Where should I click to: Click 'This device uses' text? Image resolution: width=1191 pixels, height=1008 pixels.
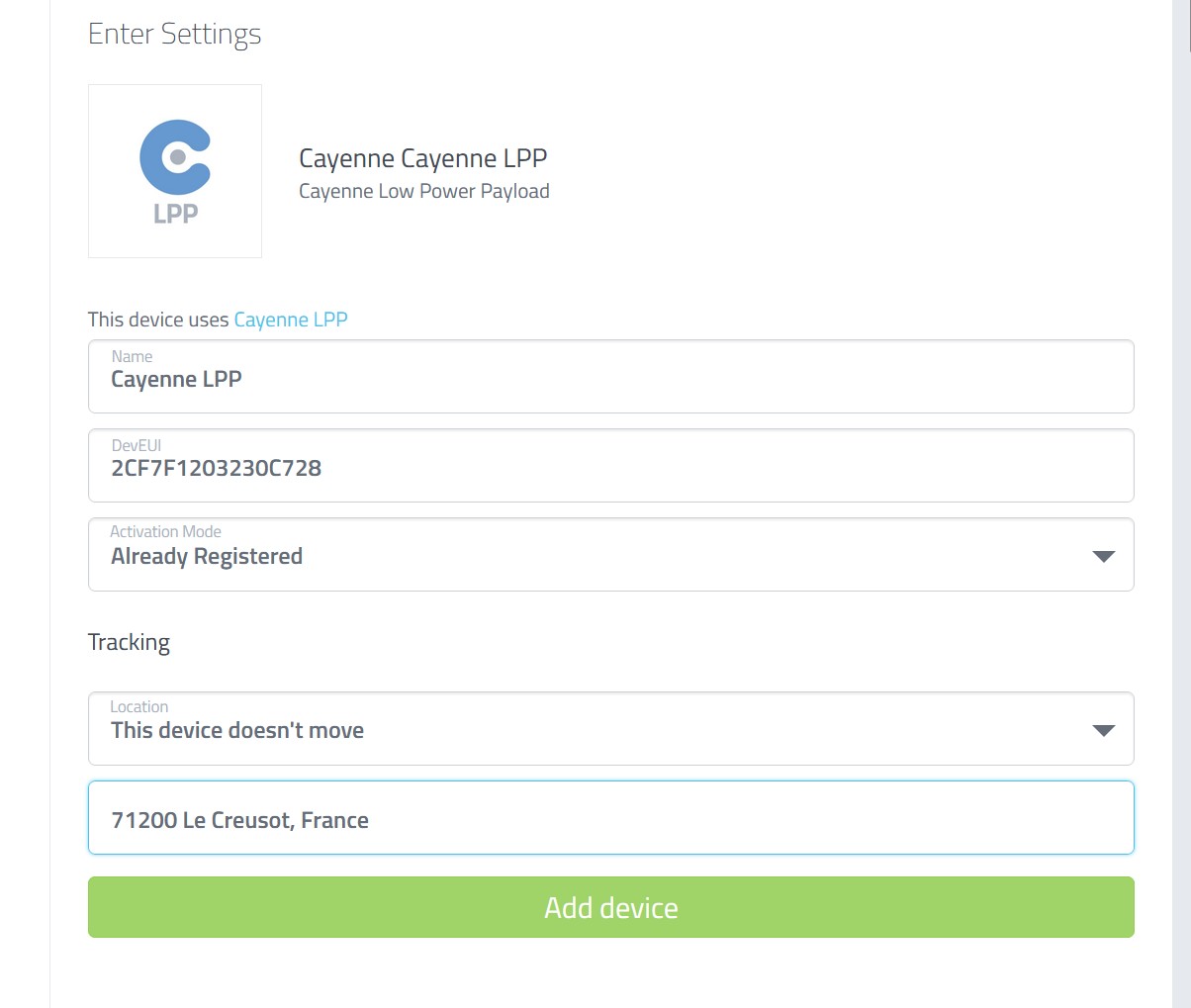point(158,320)
